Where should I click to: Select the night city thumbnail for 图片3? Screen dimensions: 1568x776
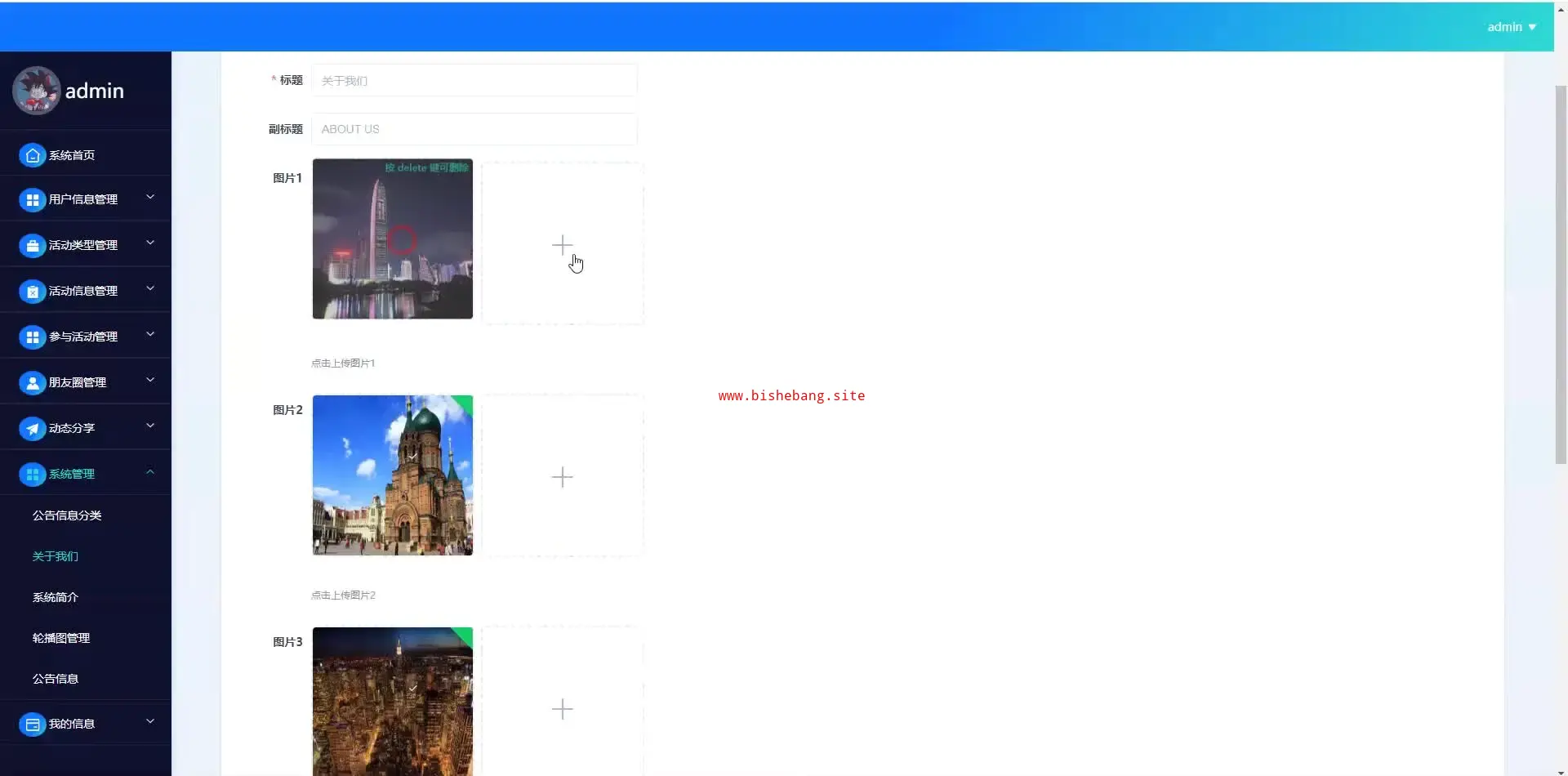click(393, 702)
